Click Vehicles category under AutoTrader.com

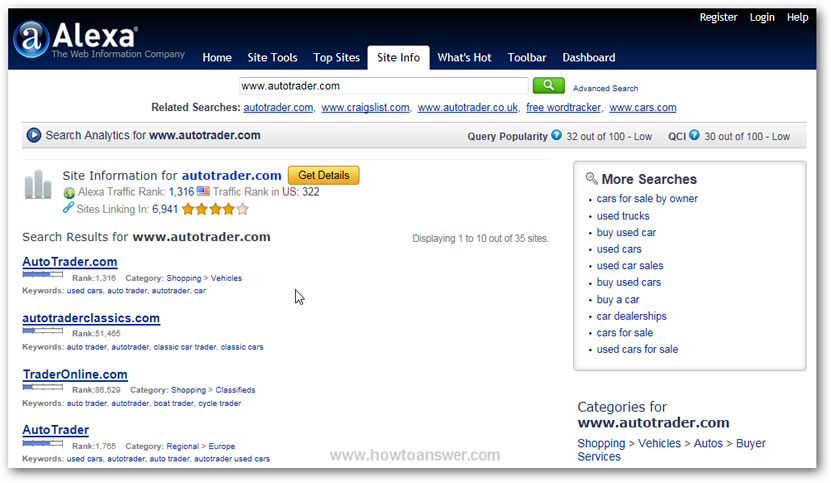[226, 278]
